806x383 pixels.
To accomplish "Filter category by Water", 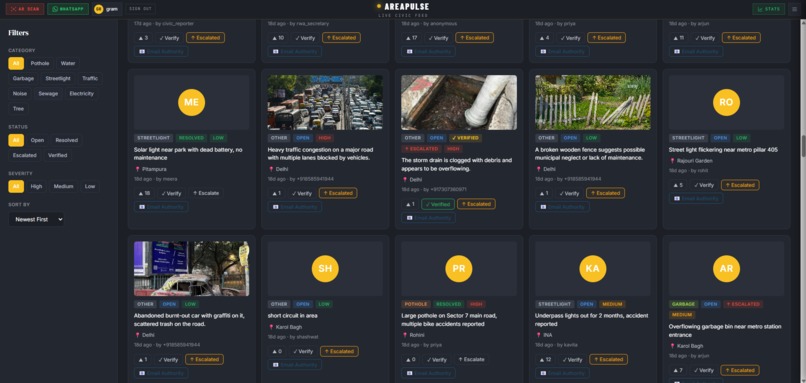I will click(68, 63).
